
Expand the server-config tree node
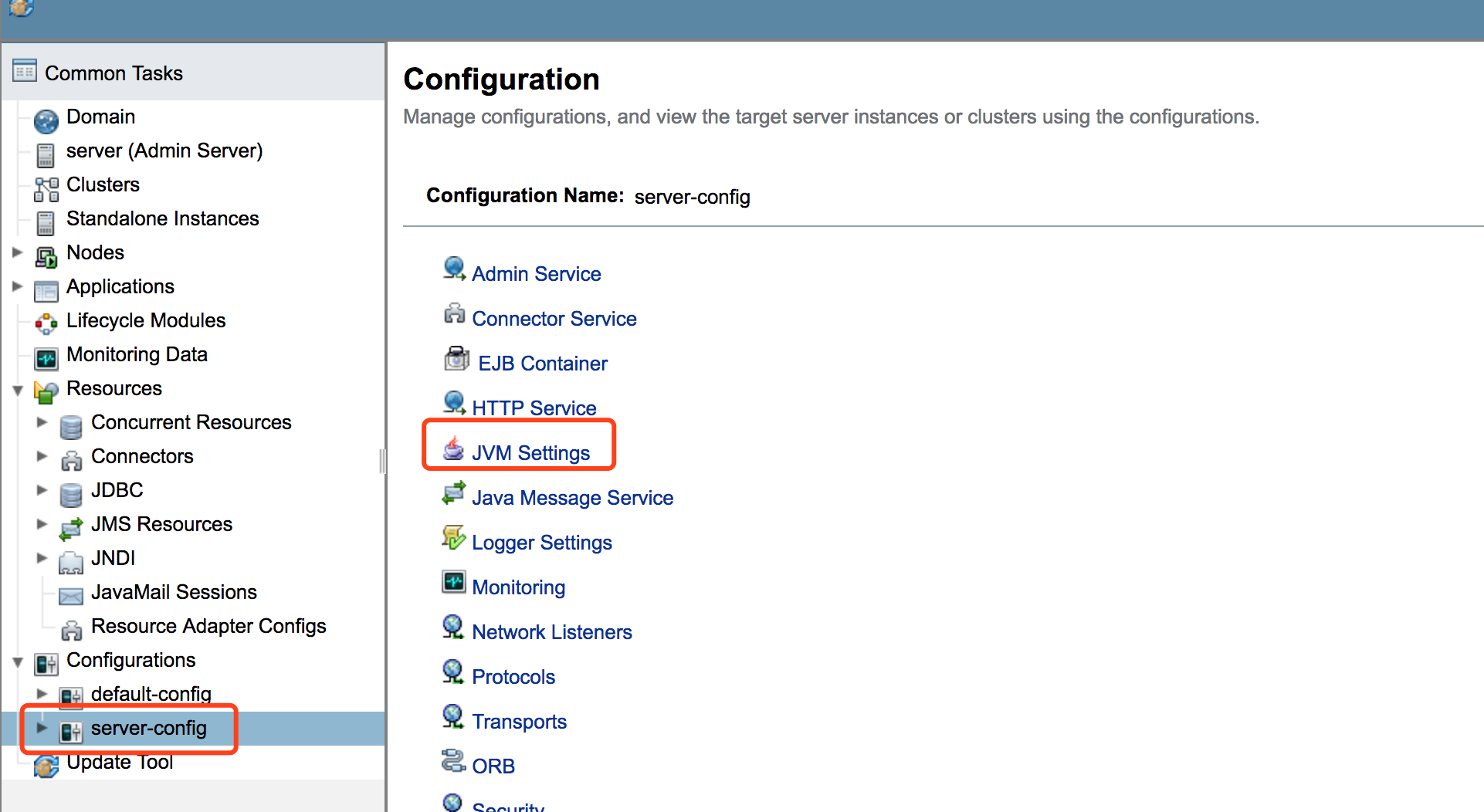coord(42,728)
